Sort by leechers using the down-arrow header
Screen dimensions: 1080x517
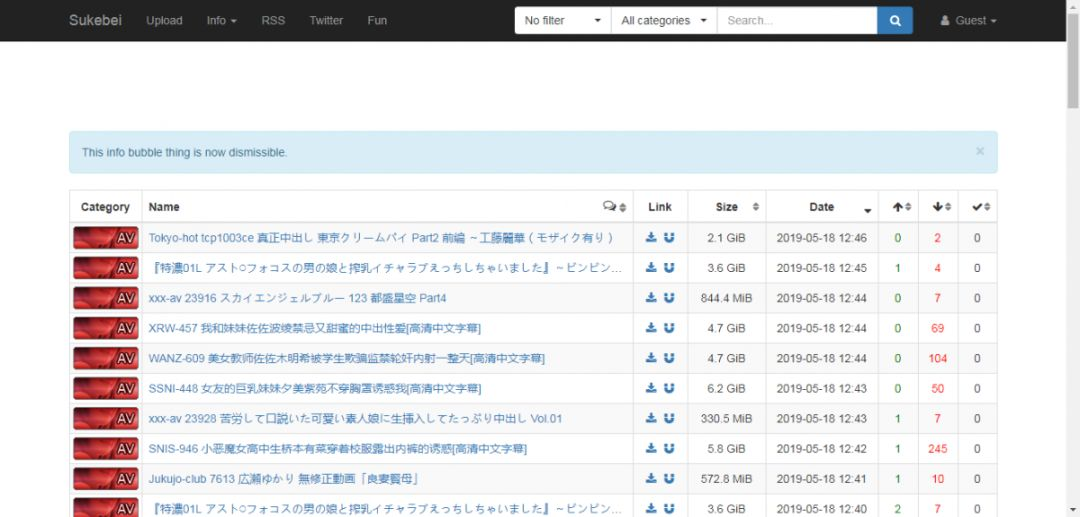point(941,207)
